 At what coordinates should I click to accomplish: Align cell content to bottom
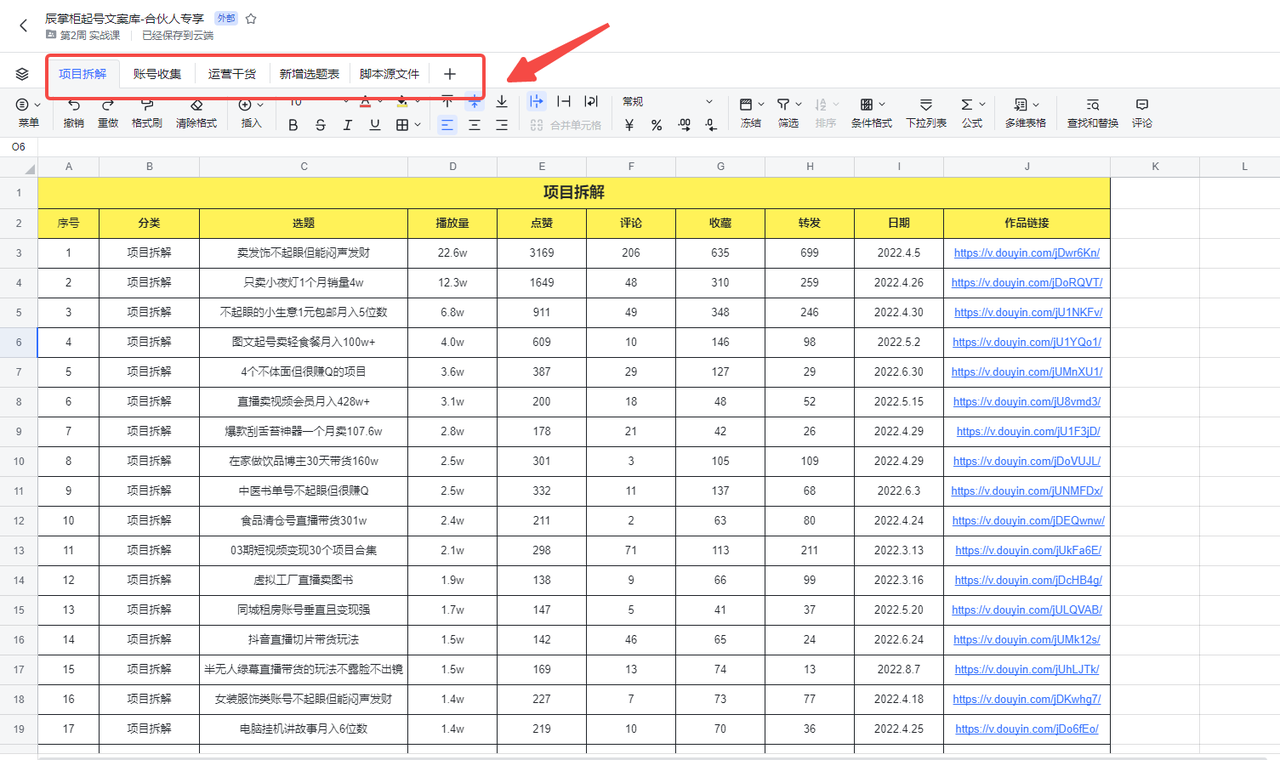tap(501, 101)
